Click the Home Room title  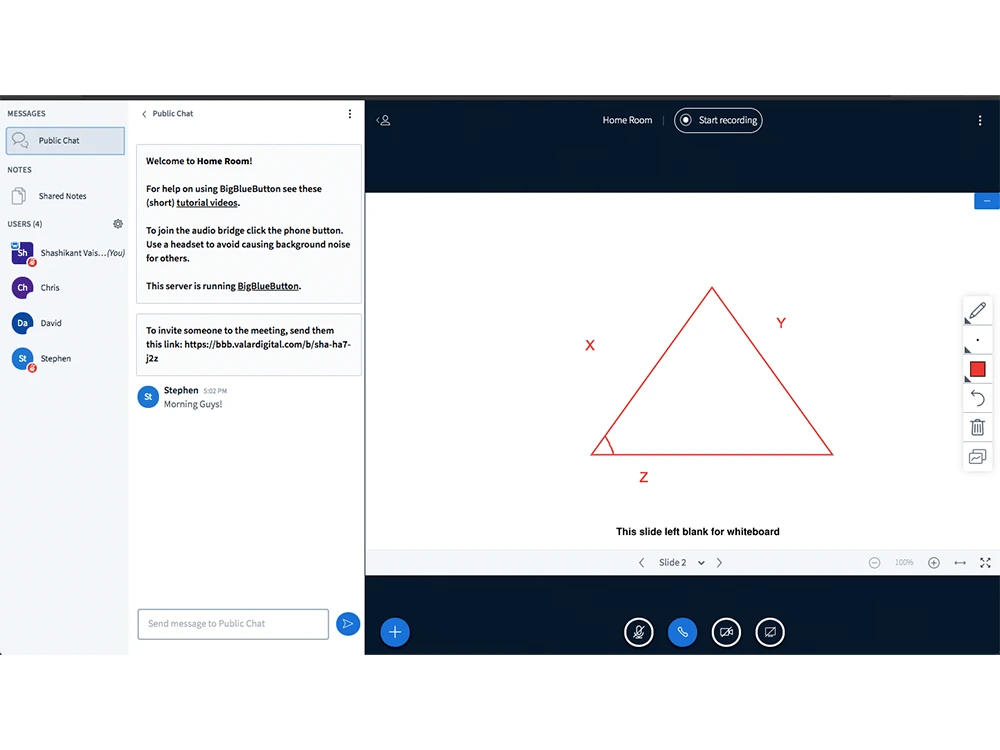coord(627,120)
